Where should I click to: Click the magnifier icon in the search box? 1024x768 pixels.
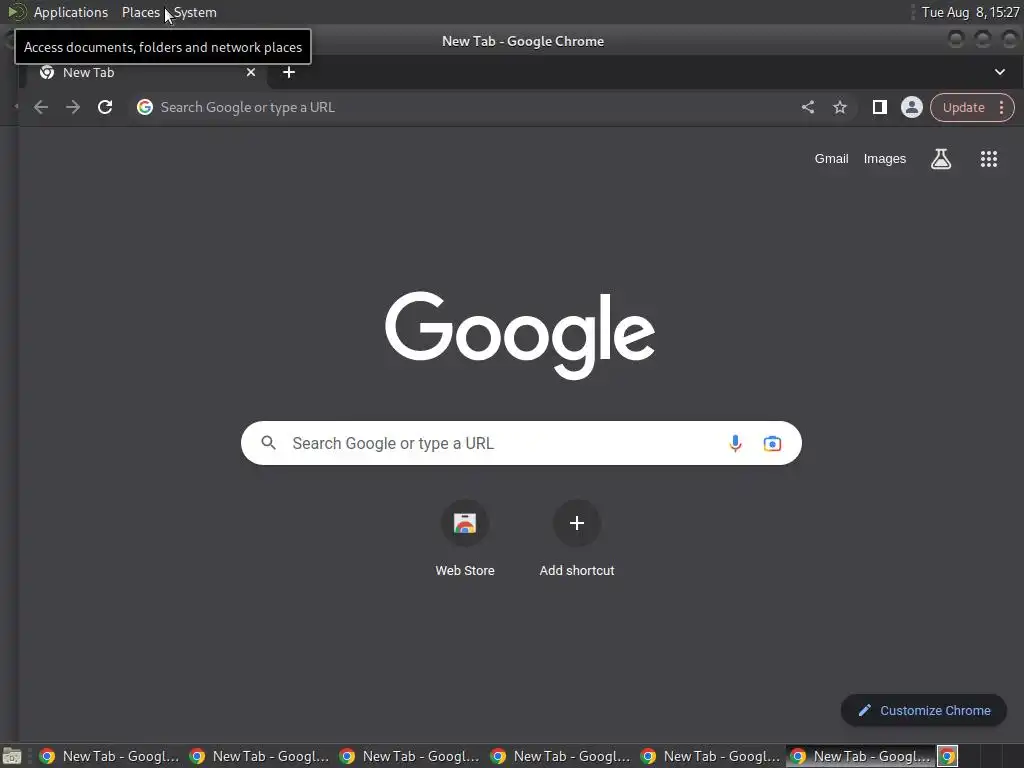[x=268, y=443]
